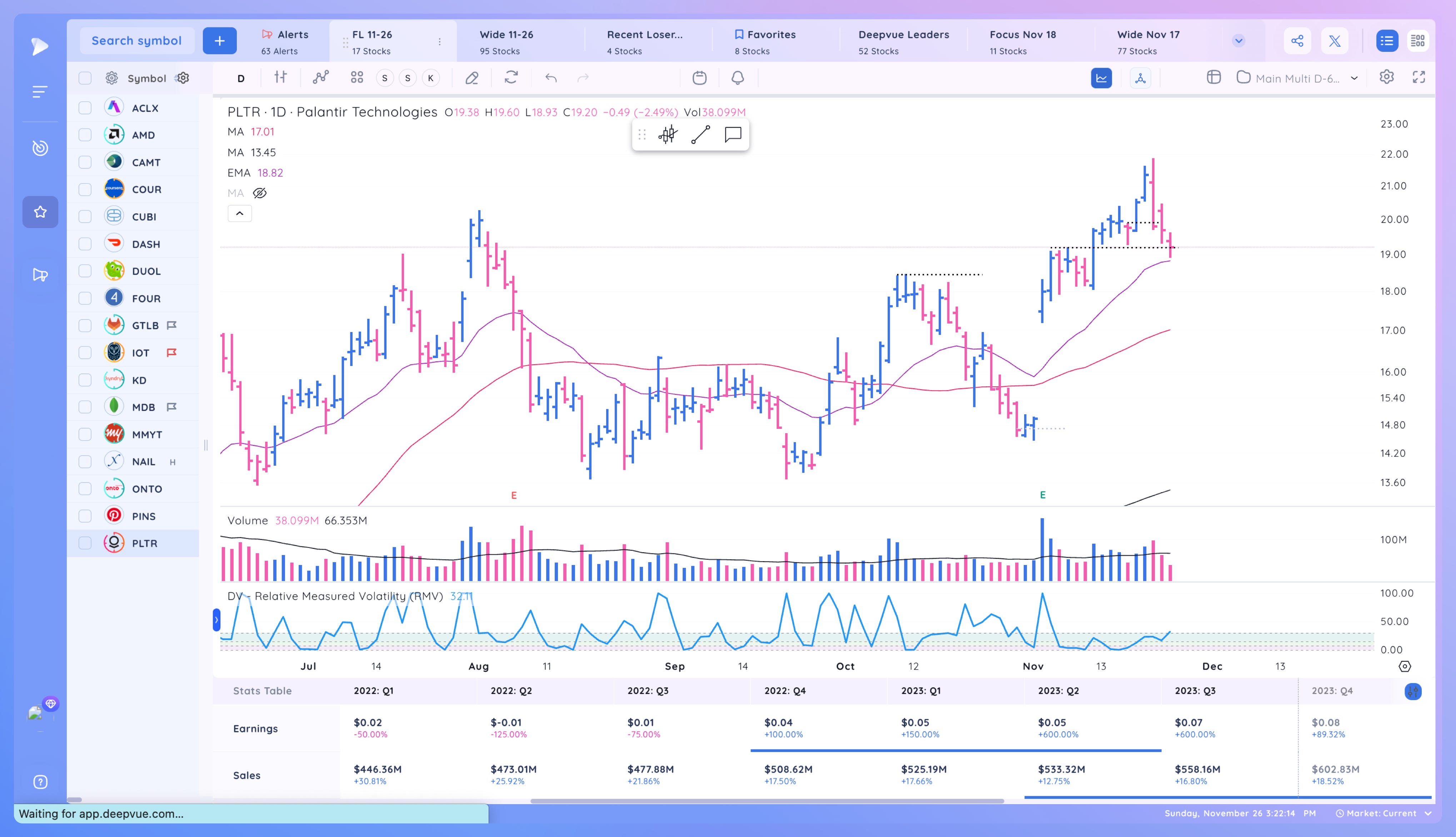Switch to grid table view icon
Image resolution: width=1456 pixels, height=837 pixels.
(x=1417, y=41)
